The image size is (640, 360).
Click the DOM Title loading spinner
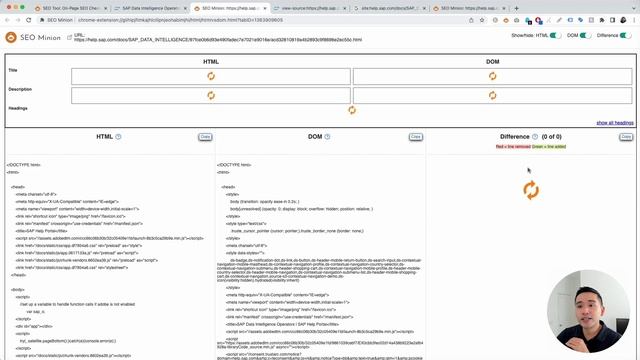coord(493,76)
